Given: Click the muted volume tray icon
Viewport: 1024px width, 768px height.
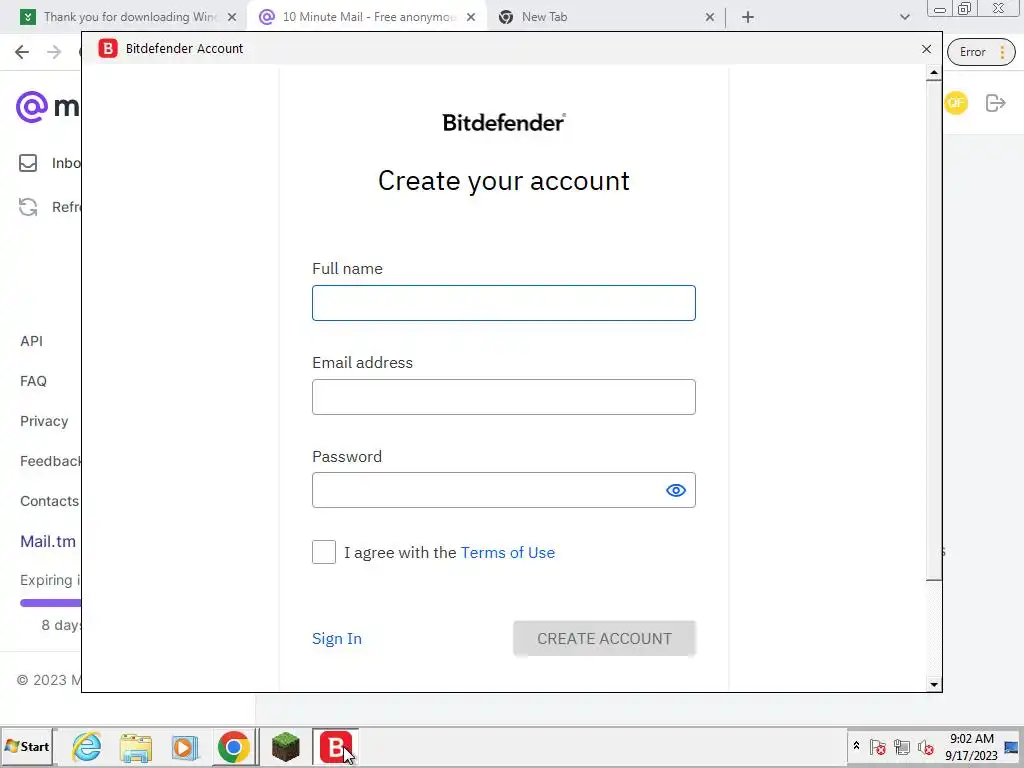Looking at the screenshot, I should pyautogui.click(x=925, y=746).
